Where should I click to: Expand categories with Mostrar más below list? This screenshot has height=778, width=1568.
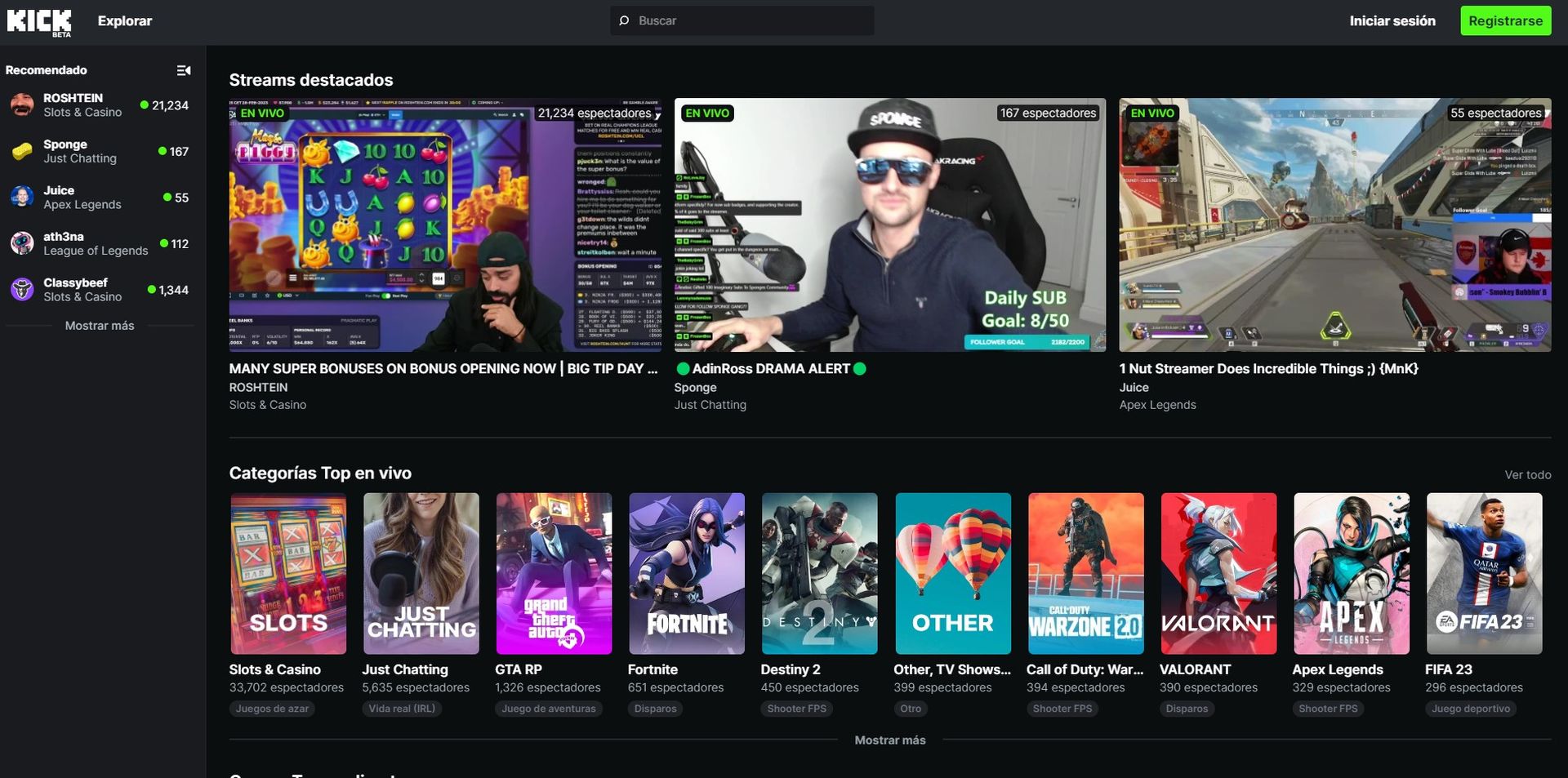click(889, 740)
